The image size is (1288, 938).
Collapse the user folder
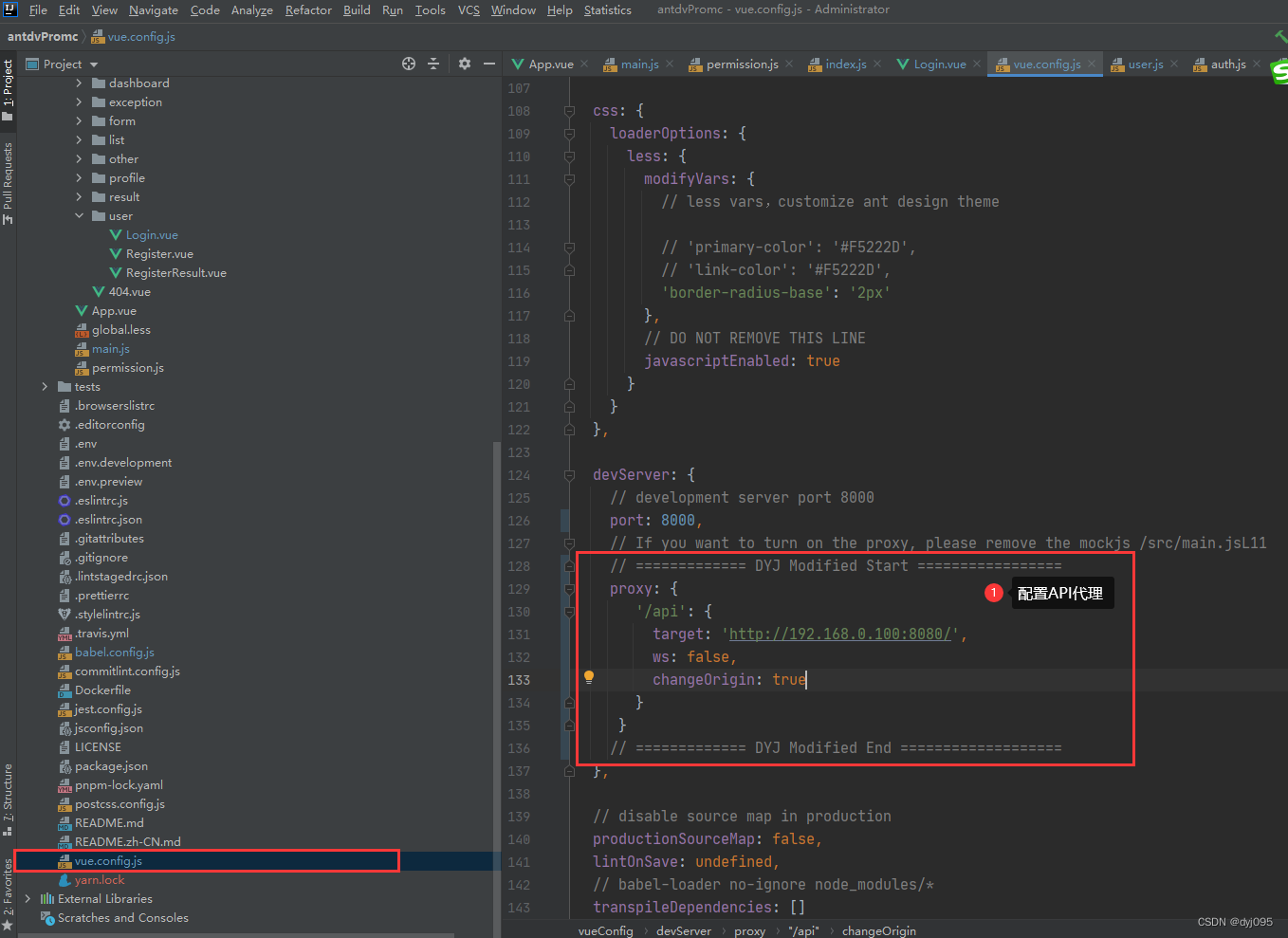pyautogui.click(x=79, y=216)
